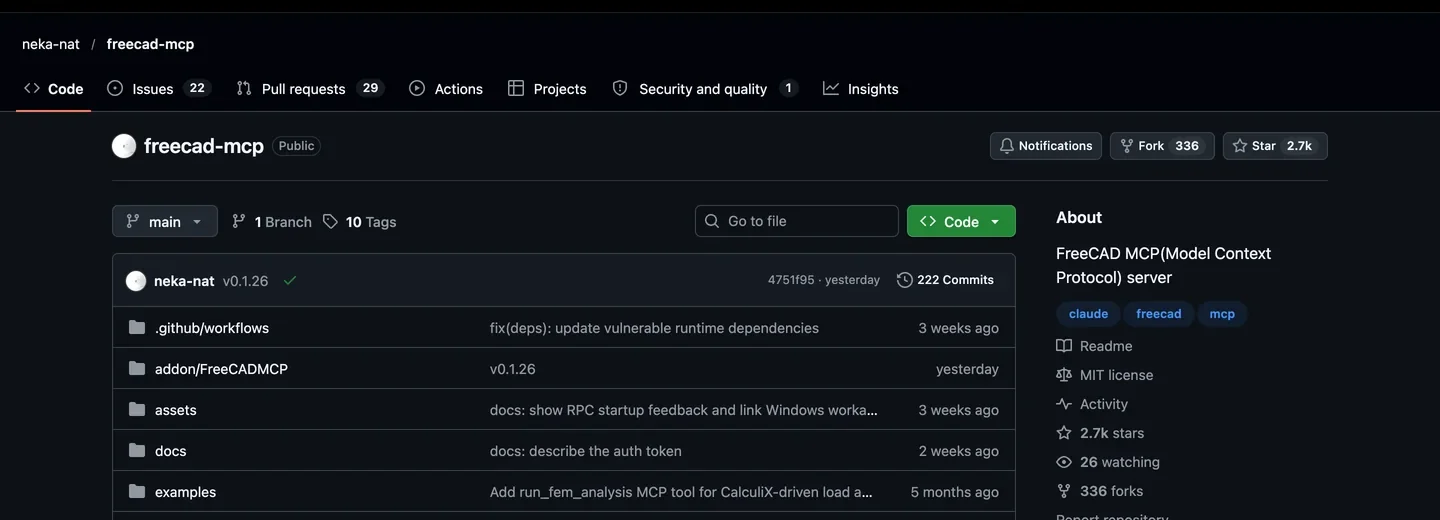Click folder icon next to addon/FreeCADMCP
Screen dimensions: 1440x520
(137, 369)
